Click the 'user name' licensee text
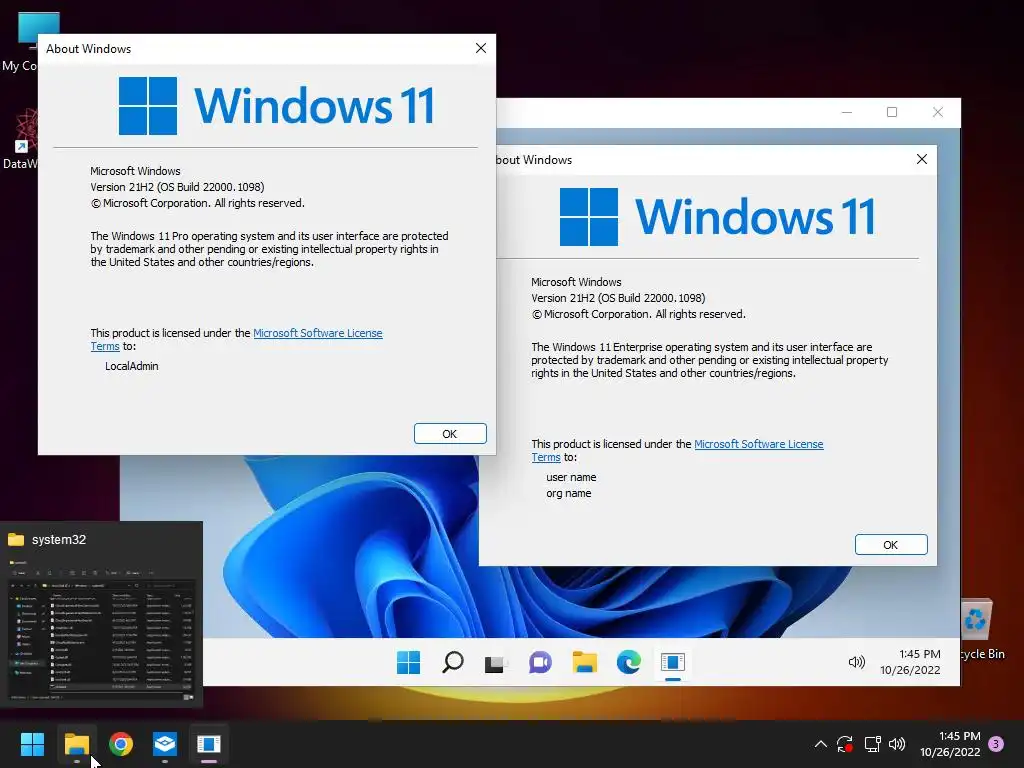1024x768 pixels. (x=571, y=477)
